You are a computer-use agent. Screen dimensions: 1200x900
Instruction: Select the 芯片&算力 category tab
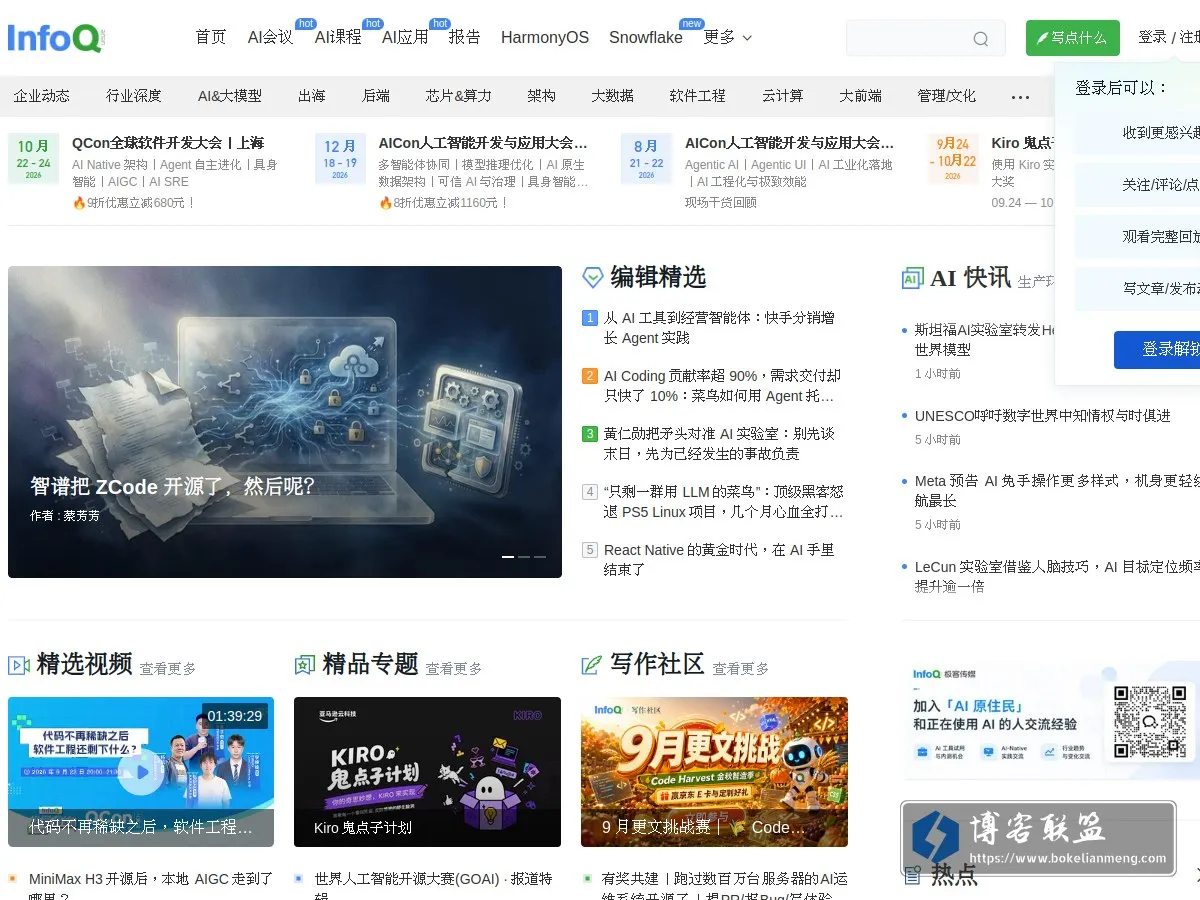[459, 96]
